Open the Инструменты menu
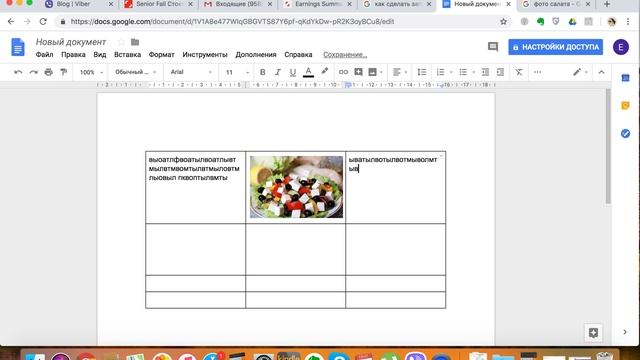 [205, 55]
